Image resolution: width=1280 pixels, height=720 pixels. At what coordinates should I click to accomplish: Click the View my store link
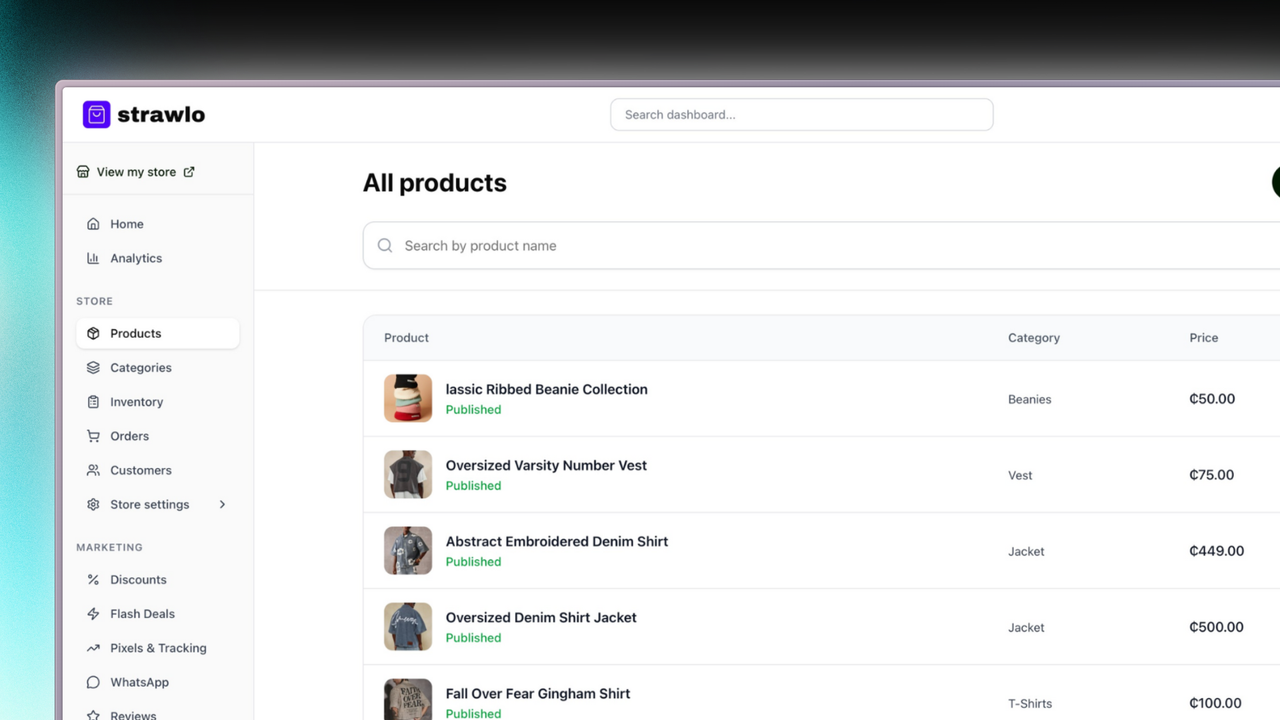(135, 171)
